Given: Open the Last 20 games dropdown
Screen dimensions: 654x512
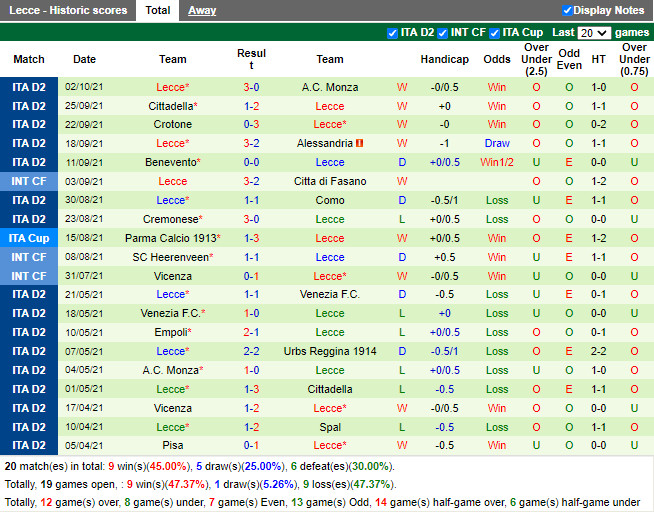Looking at the screenshot, I should [x=594, y=33].
